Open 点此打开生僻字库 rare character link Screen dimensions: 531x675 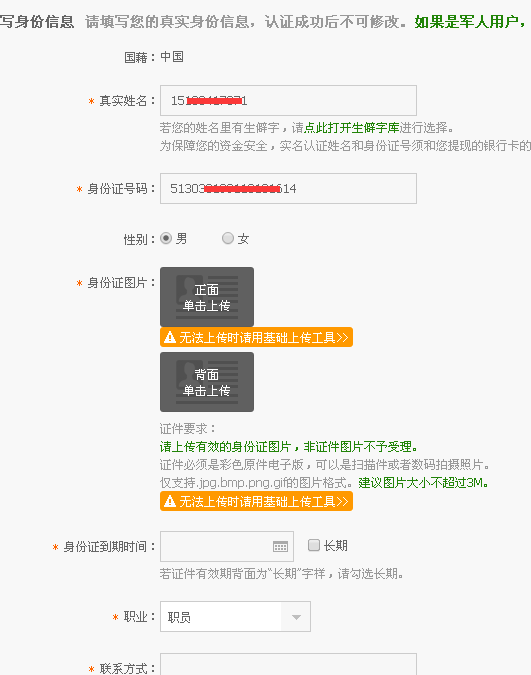[x=351, y=128]
